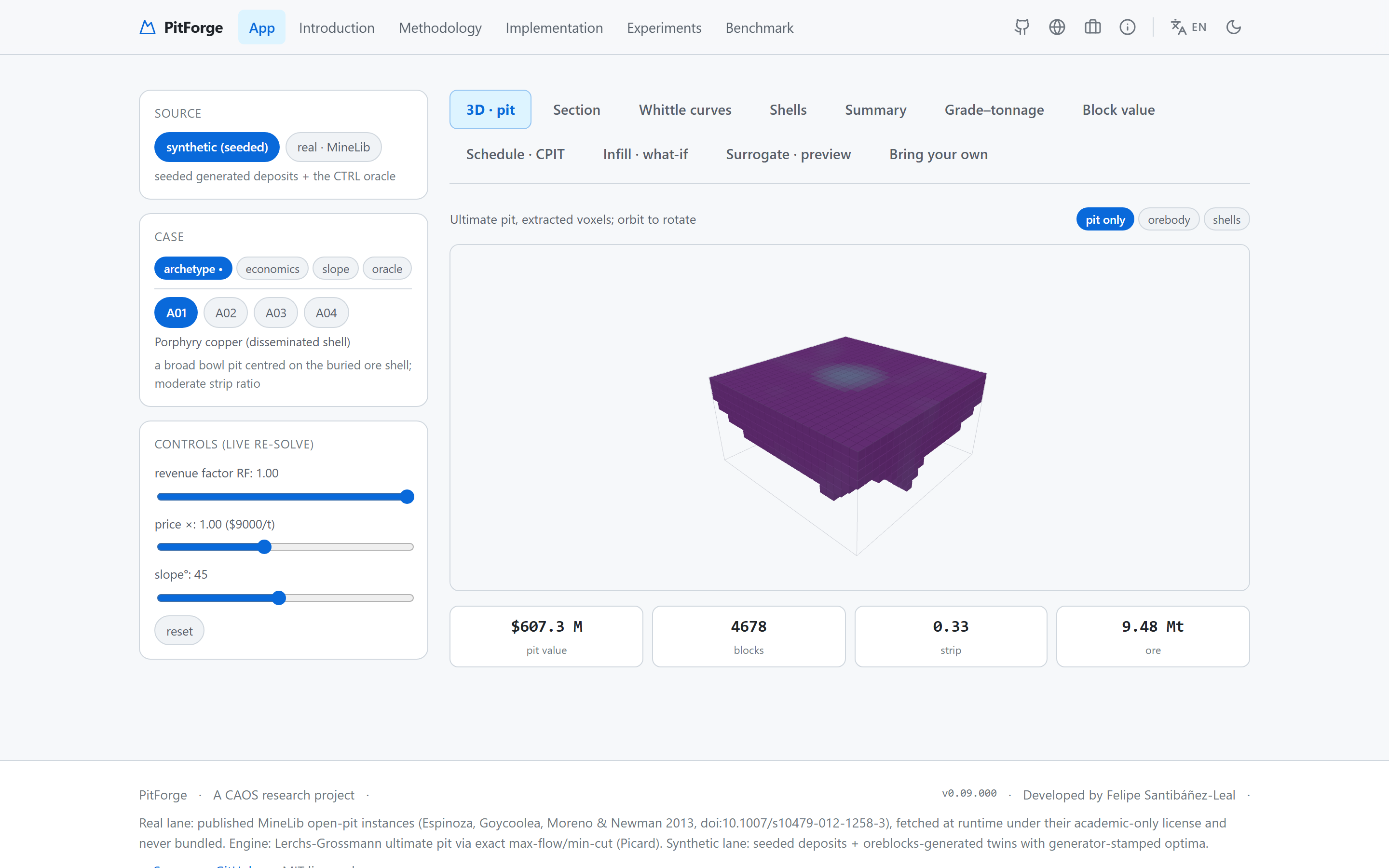Choose the oracle case group
This screenshot has height=868, width=1389.
pyautogui.click(x=387, y=269)
